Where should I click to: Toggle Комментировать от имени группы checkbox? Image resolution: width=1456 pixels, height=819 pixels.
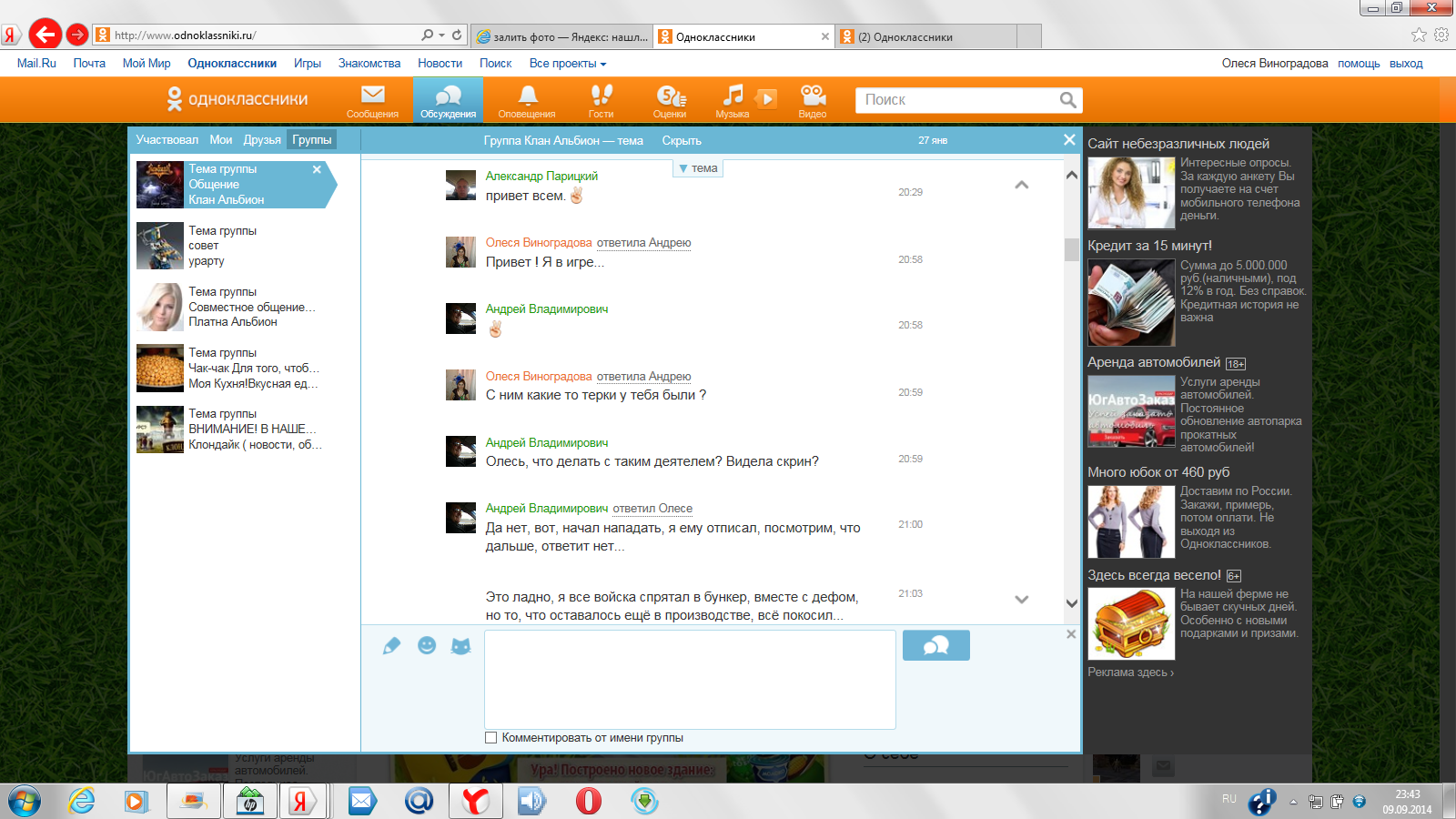click(x=491, y=738)
